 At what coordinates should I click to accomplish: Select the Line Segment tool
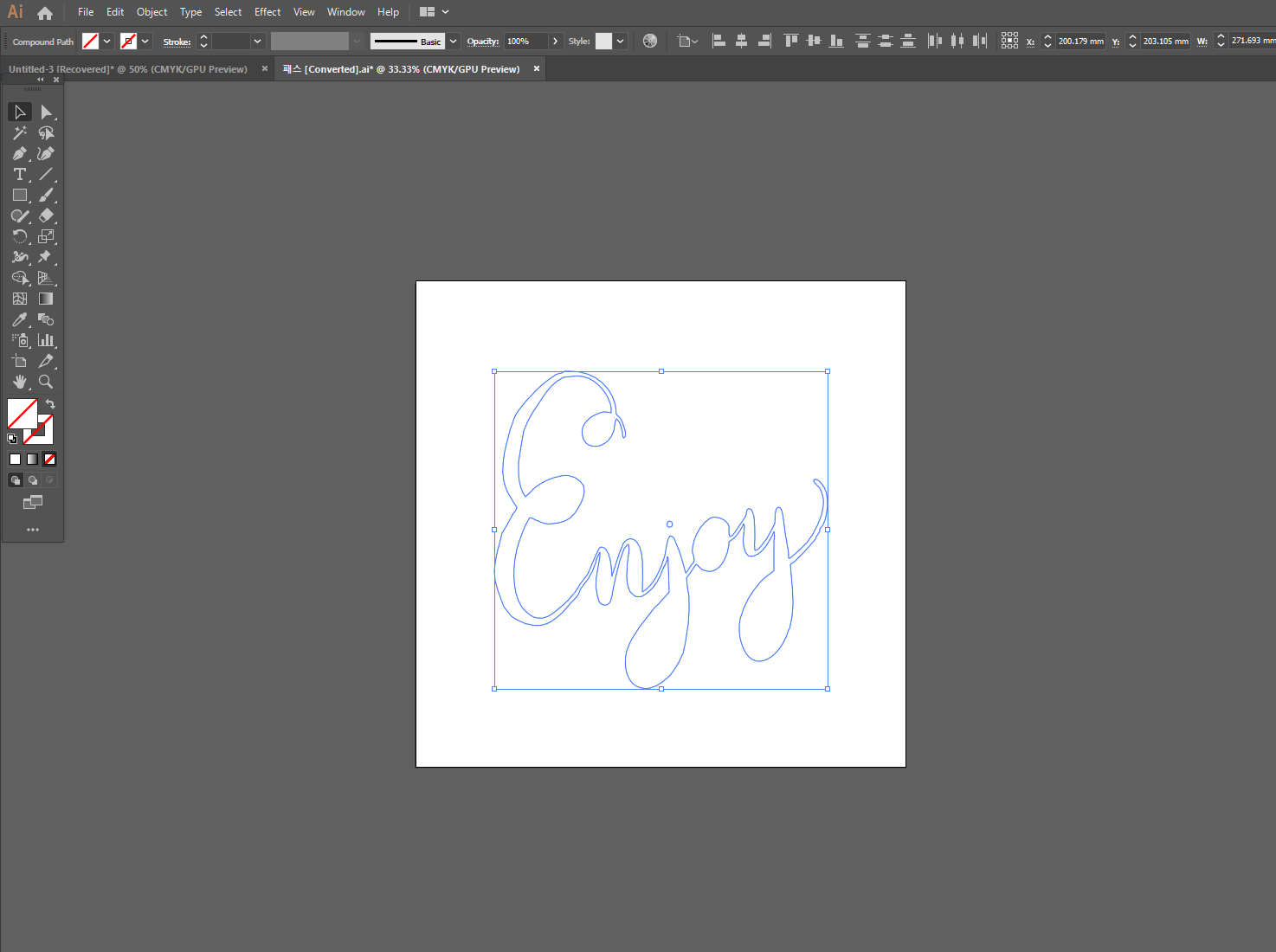click(46, 174)
